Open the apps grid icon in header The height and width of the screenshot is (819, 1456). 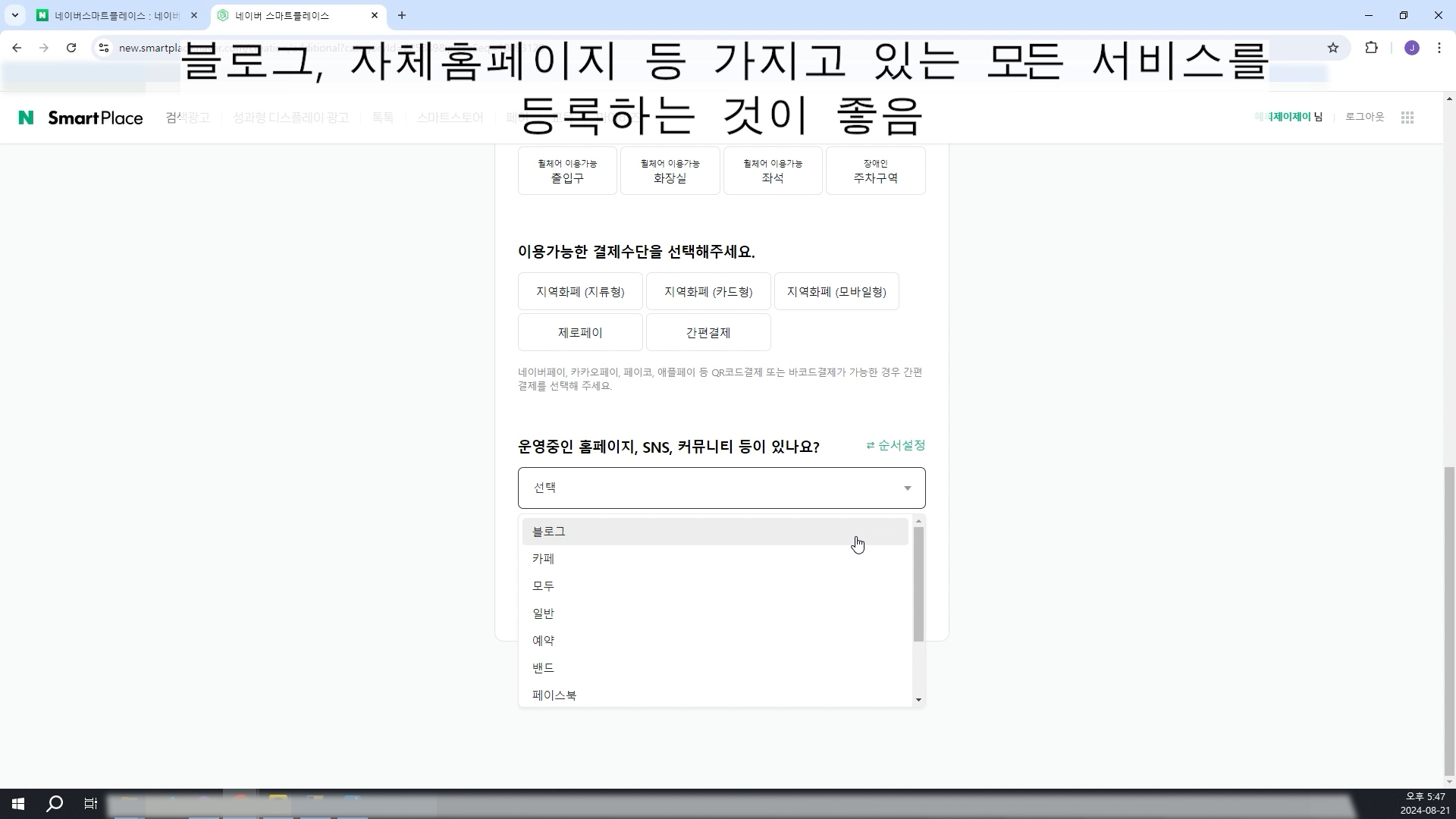point(1407,118)
